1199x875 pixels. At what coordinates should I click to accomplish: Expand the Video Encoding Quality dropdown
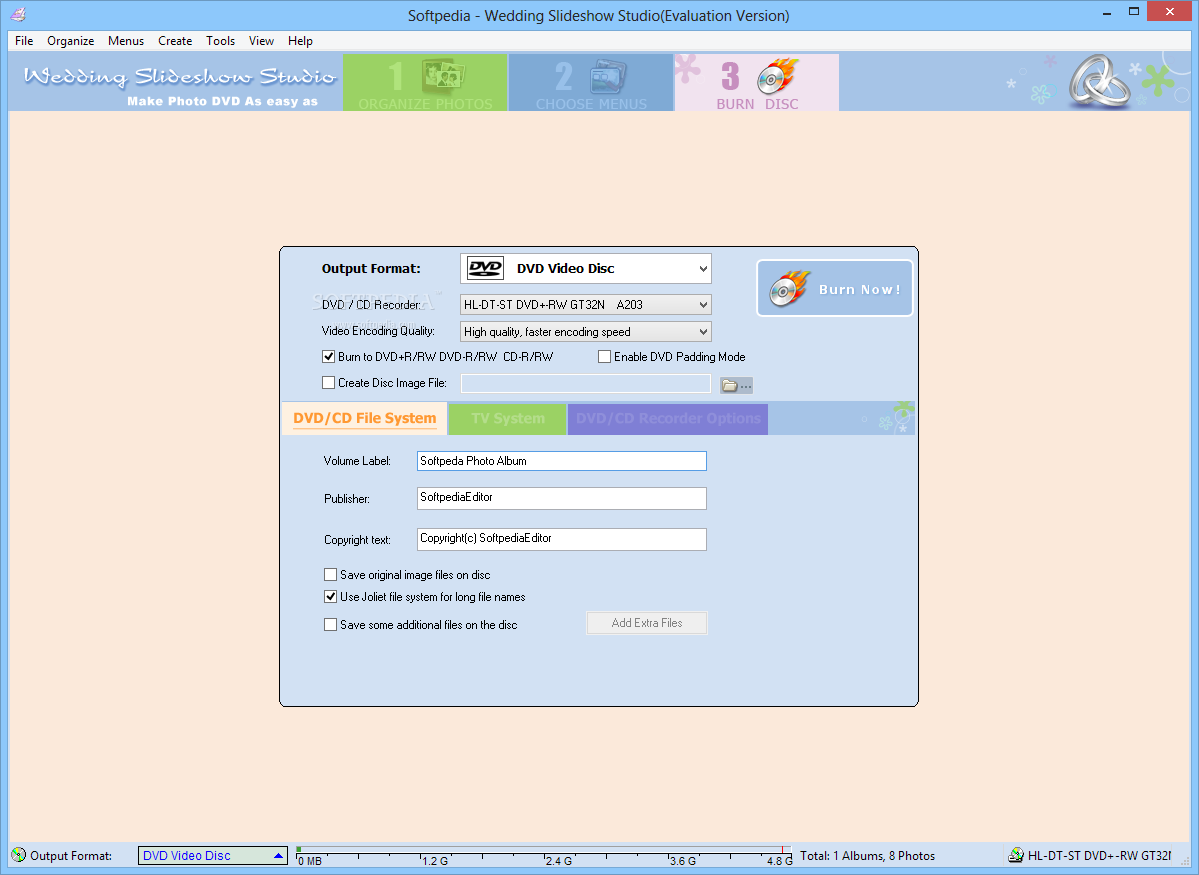[x=703, y=331]
